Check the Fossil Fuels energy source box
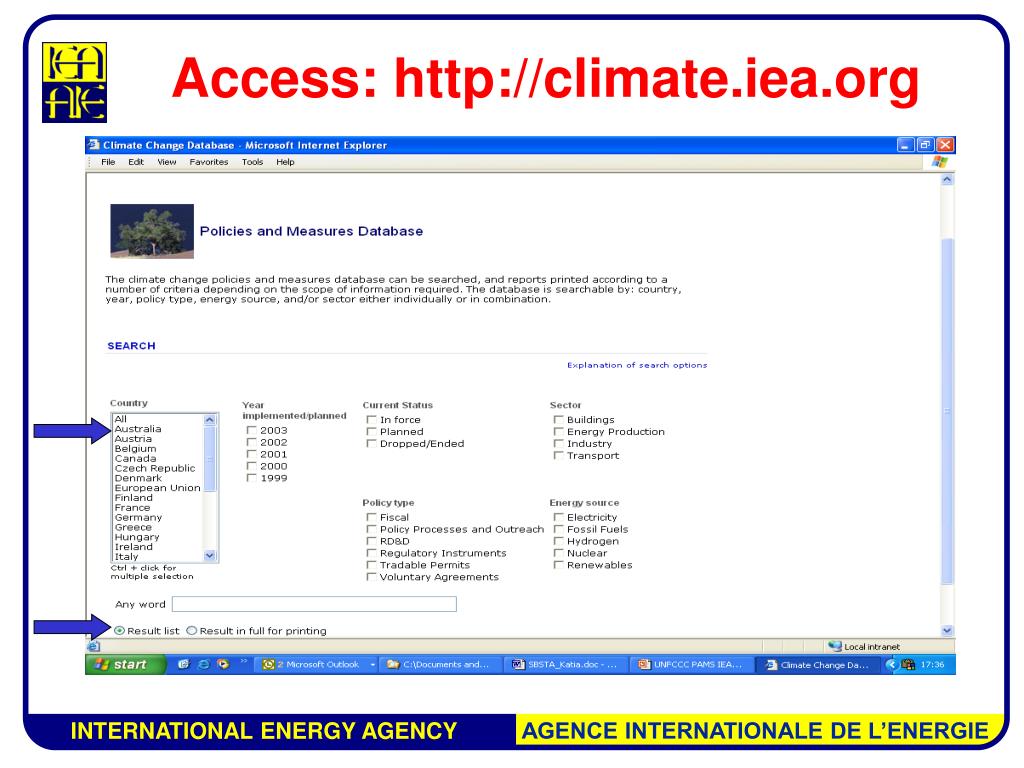Screen dimensions: 1024x768 (558, 529)
